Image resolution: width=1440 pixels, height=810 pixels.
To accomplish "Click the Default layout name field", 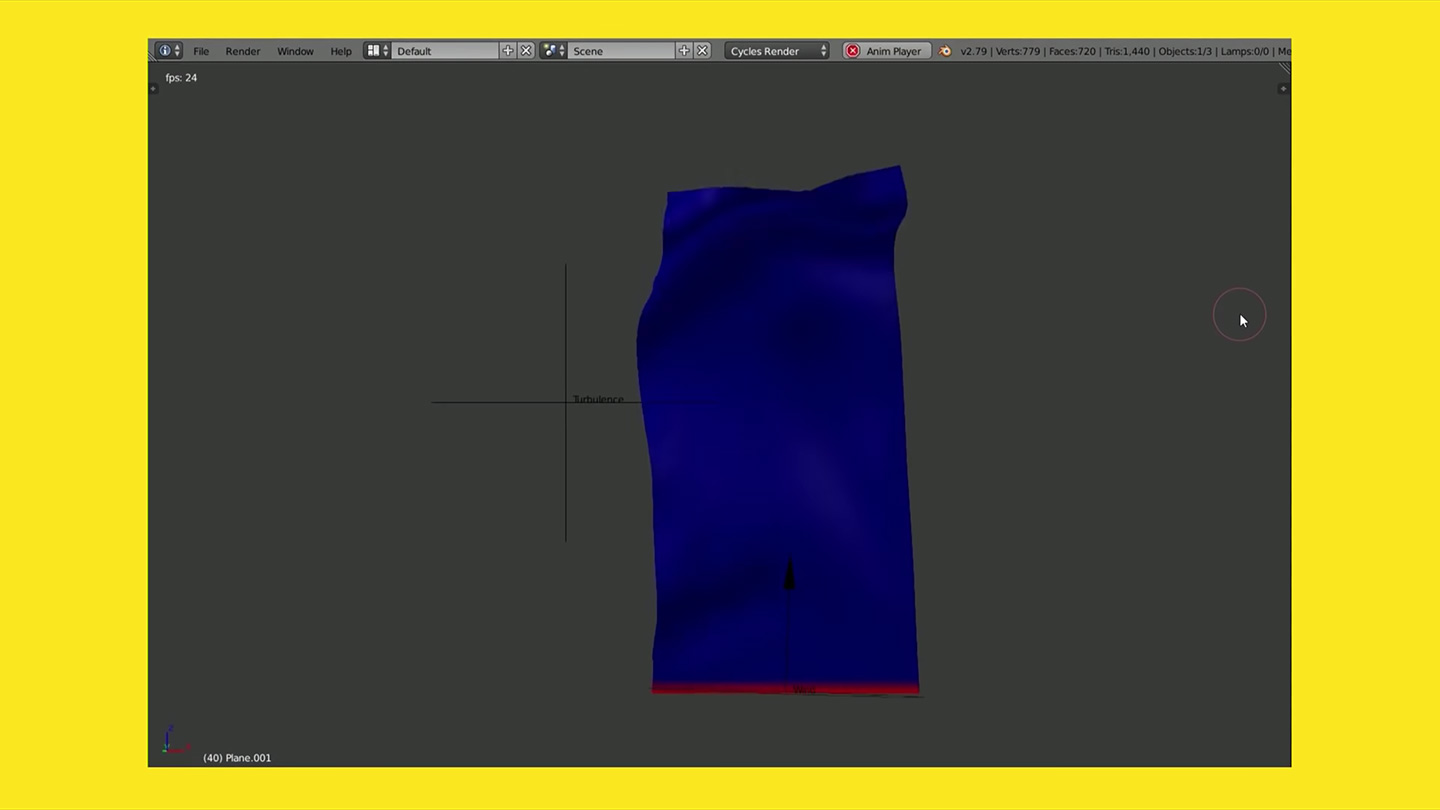I will [445, 50].
